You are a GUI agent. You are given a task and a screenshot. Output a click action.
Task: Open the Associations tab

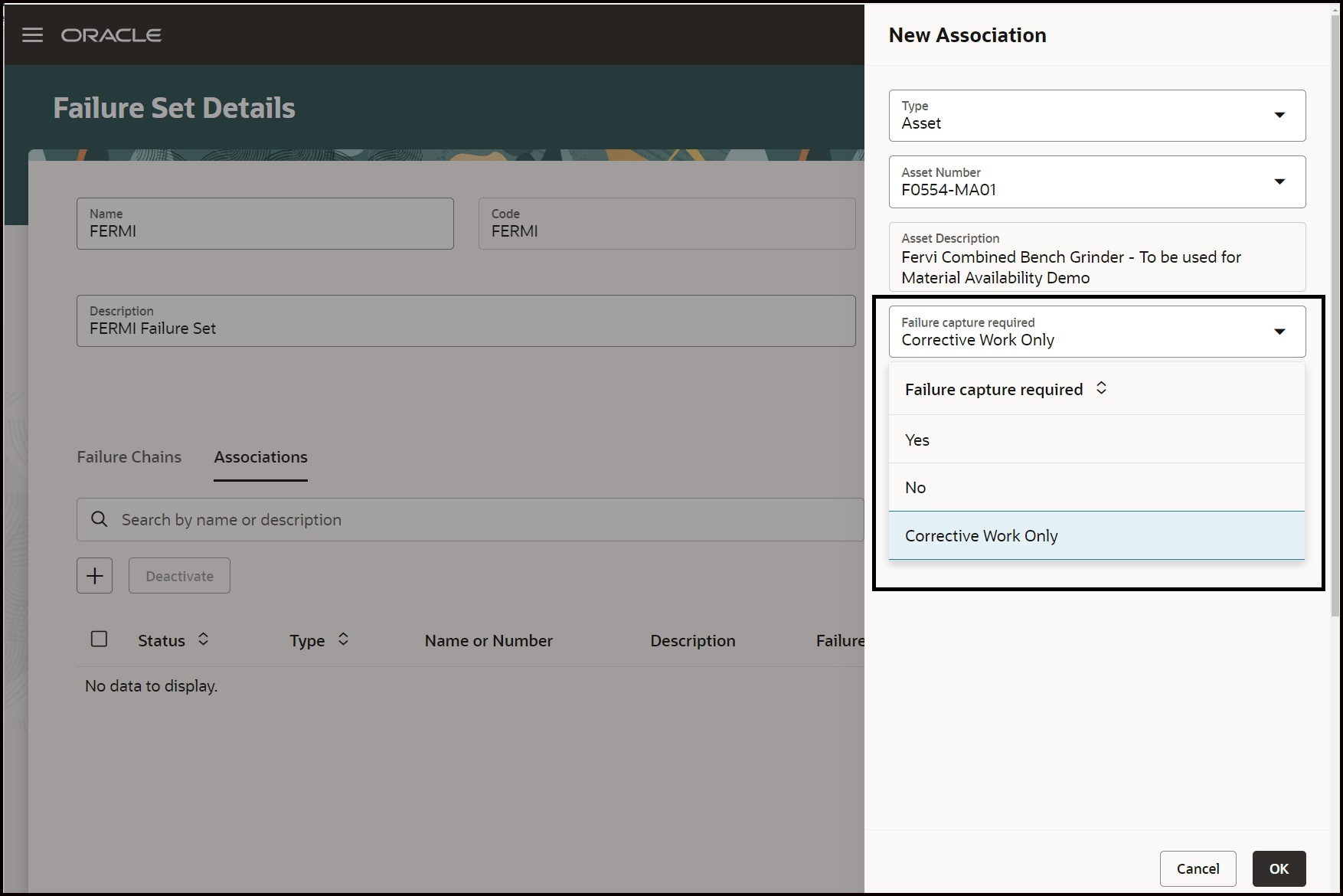pos(261,457)
